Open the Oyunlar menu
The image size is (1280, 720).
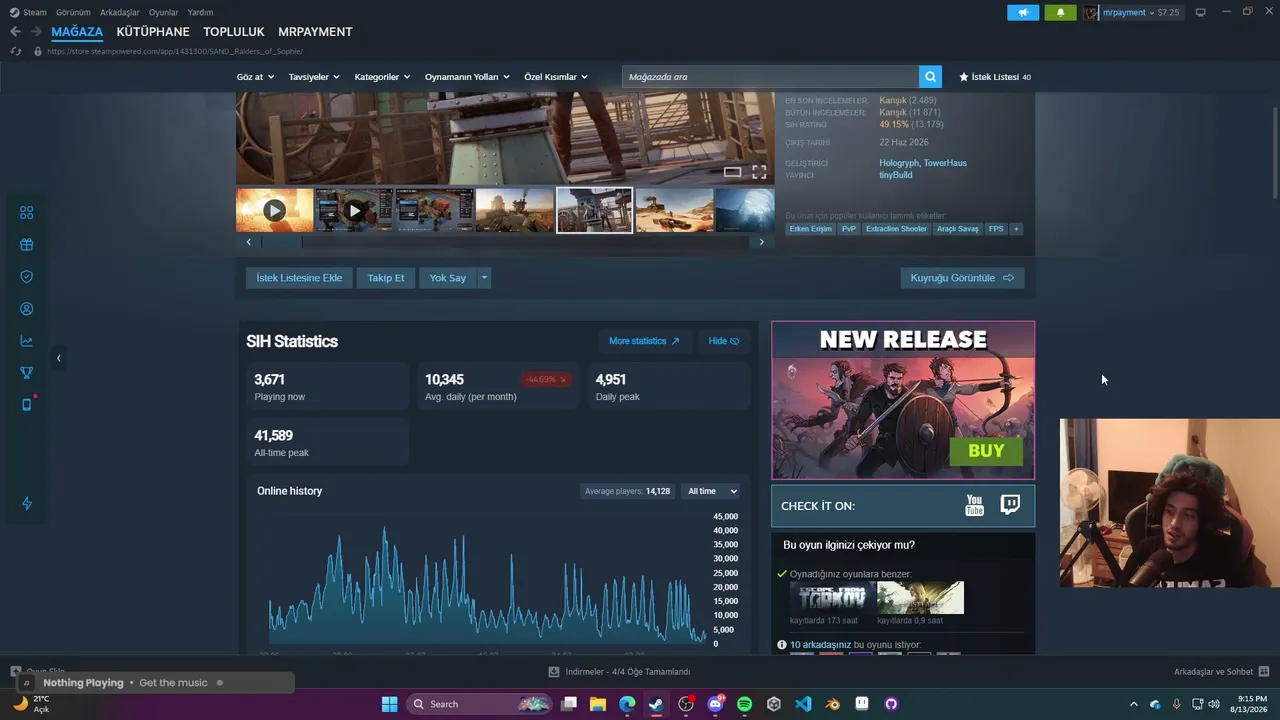click(164, 12)
